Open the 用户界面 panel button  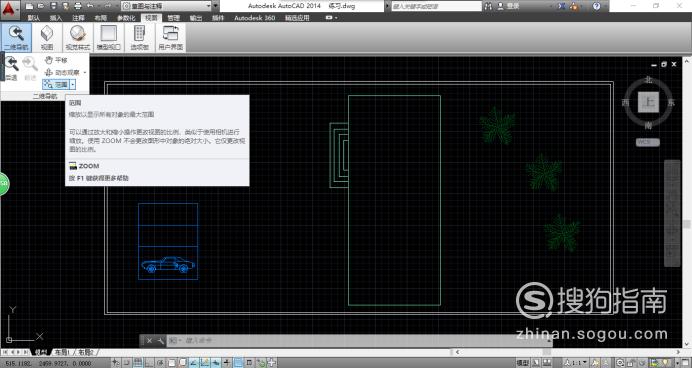pos(170,38)
